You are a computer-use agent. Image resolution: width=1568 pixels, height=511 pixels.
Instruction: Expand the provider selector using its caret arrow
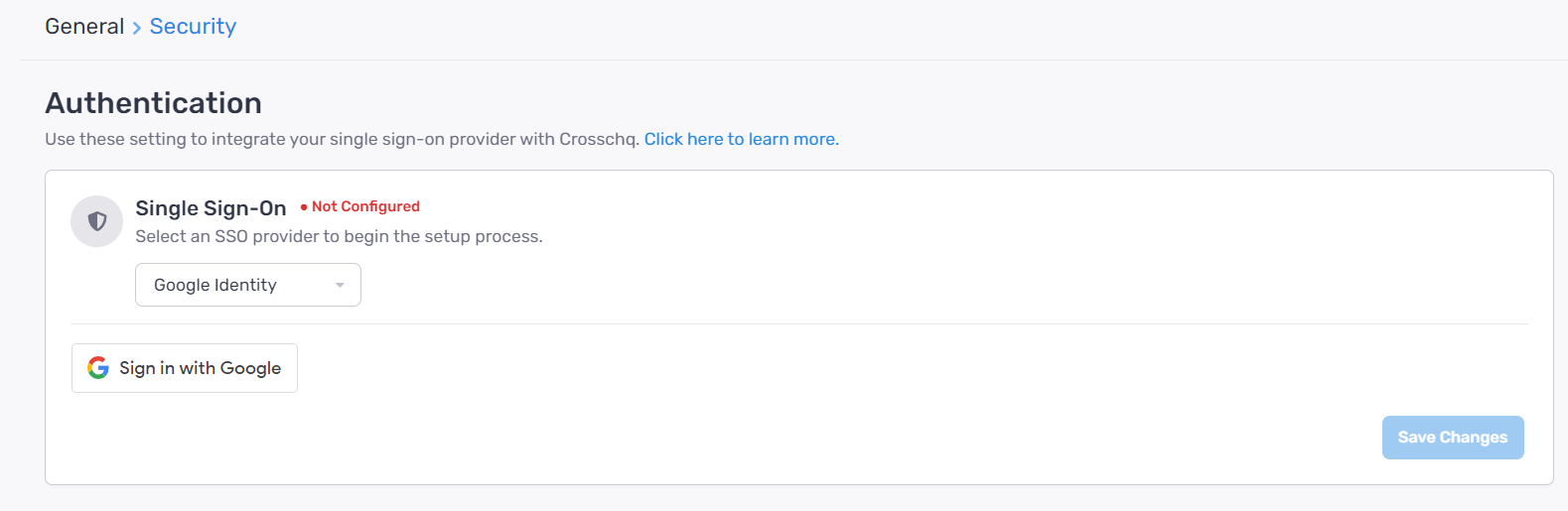[340, 286]
